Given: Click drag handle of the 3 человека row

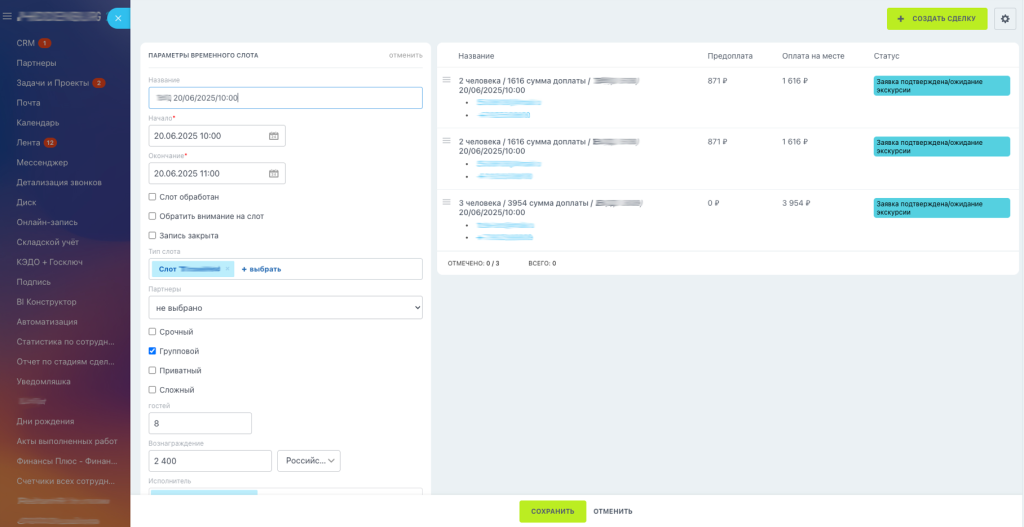Looking at the screenshot, I should coord(447,202).
